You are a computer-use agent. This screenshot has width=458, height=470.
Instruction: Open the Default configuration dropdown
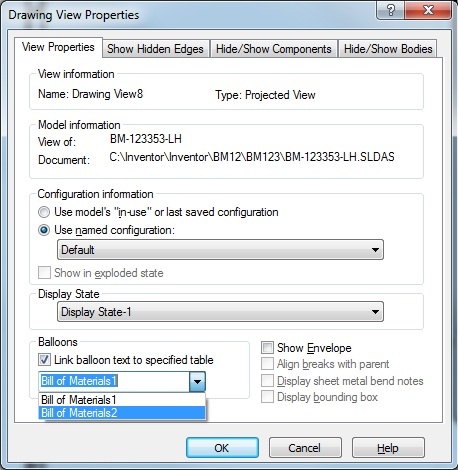(x=220, y=250)
